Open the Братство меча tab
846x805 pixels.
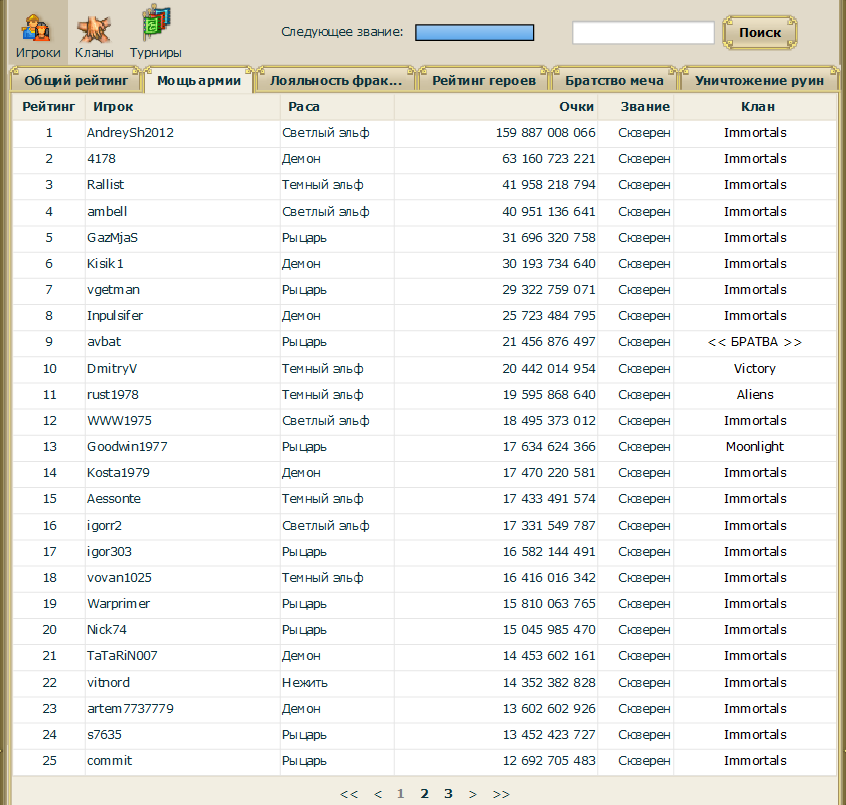614,80
